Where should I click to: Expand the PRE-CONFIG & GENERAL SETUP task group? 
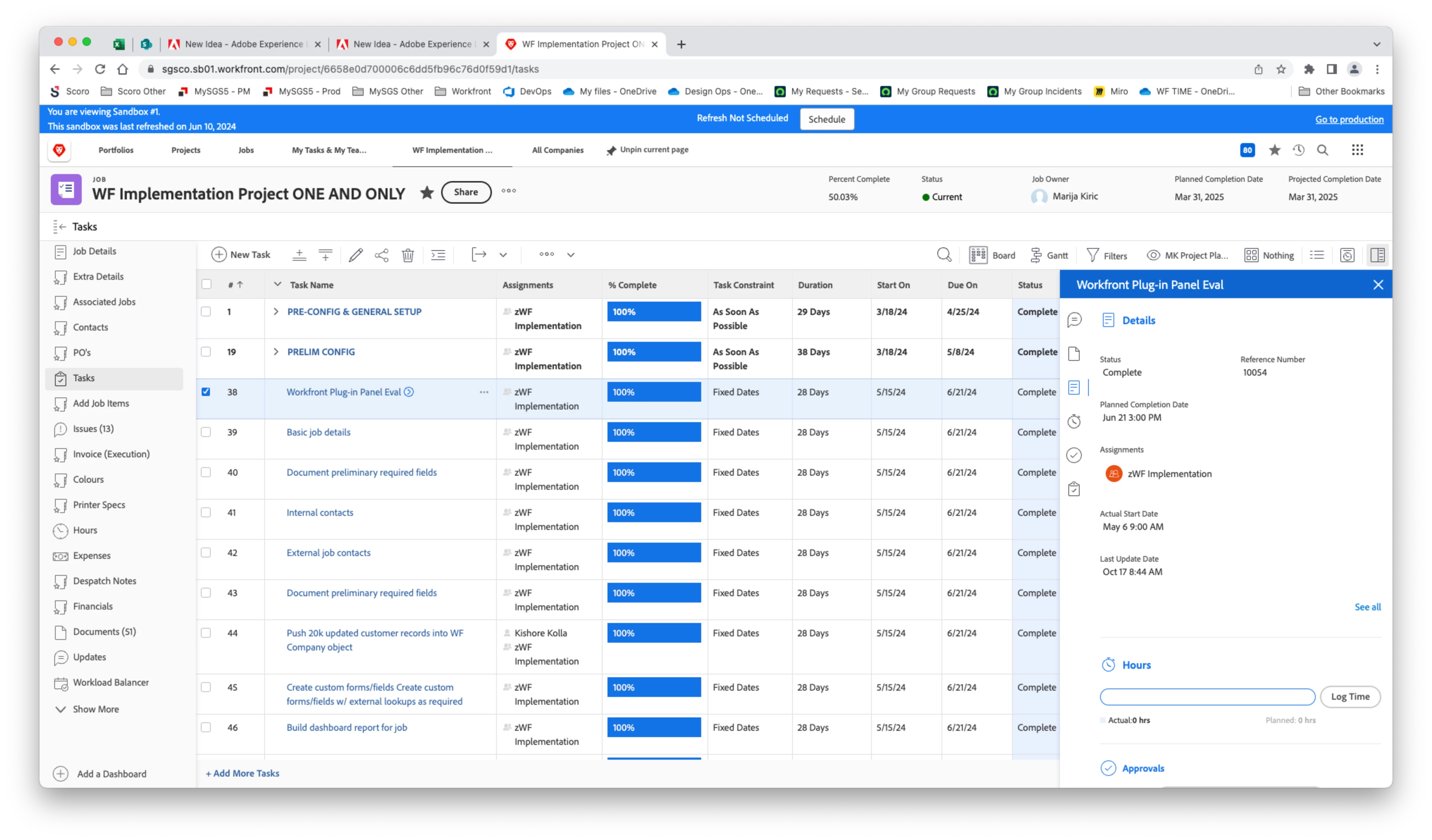point(276,312)
